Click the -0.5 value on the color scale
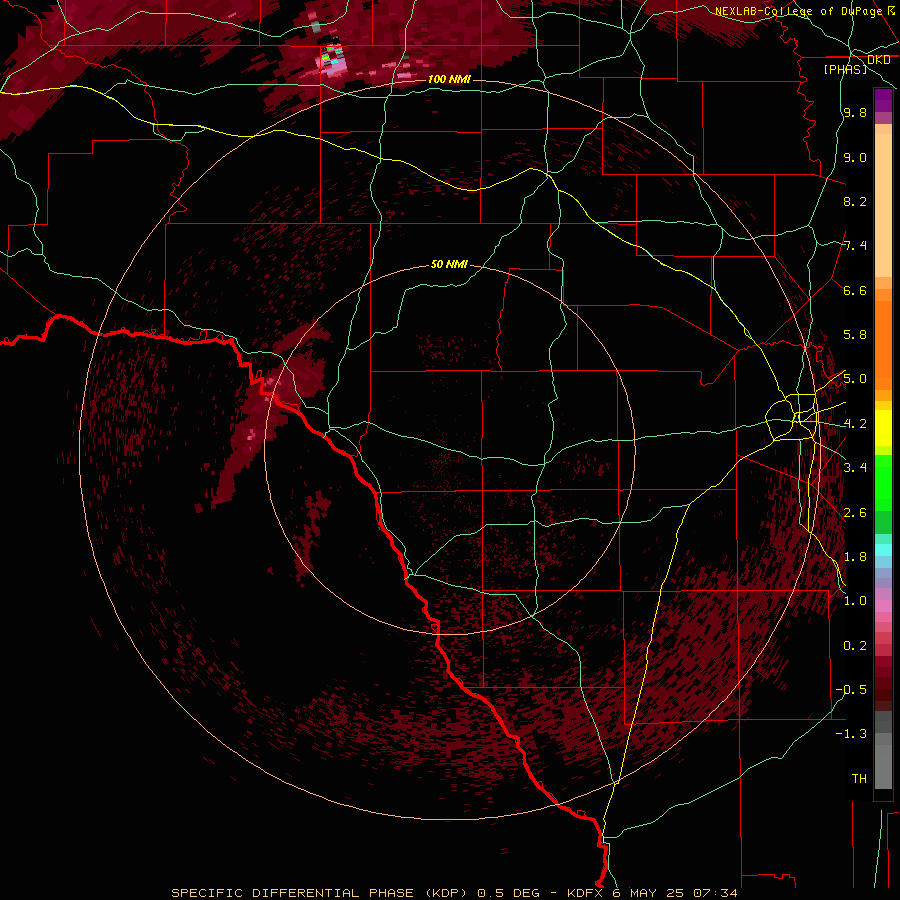Viewport: 900px width, 900px height. 851,689
